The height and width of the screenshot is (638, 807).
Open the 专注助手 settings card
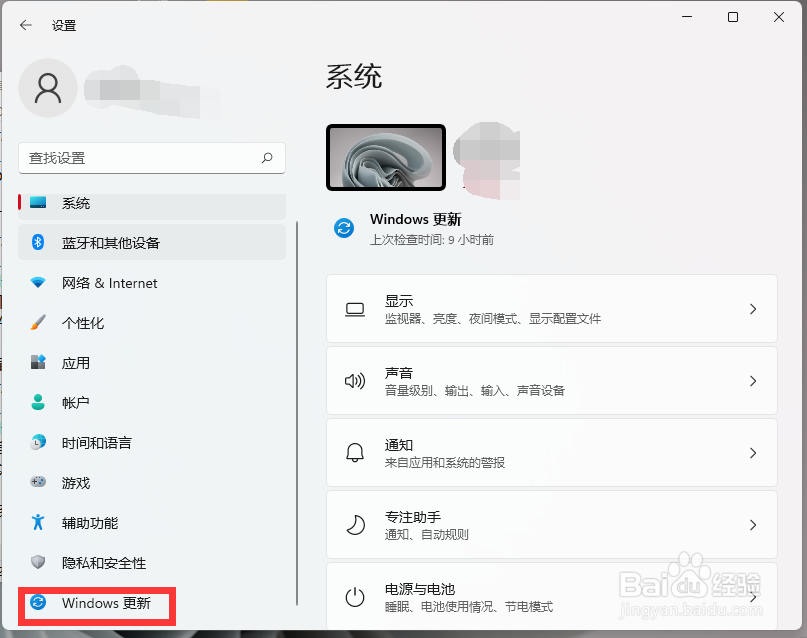coord(552,525)
